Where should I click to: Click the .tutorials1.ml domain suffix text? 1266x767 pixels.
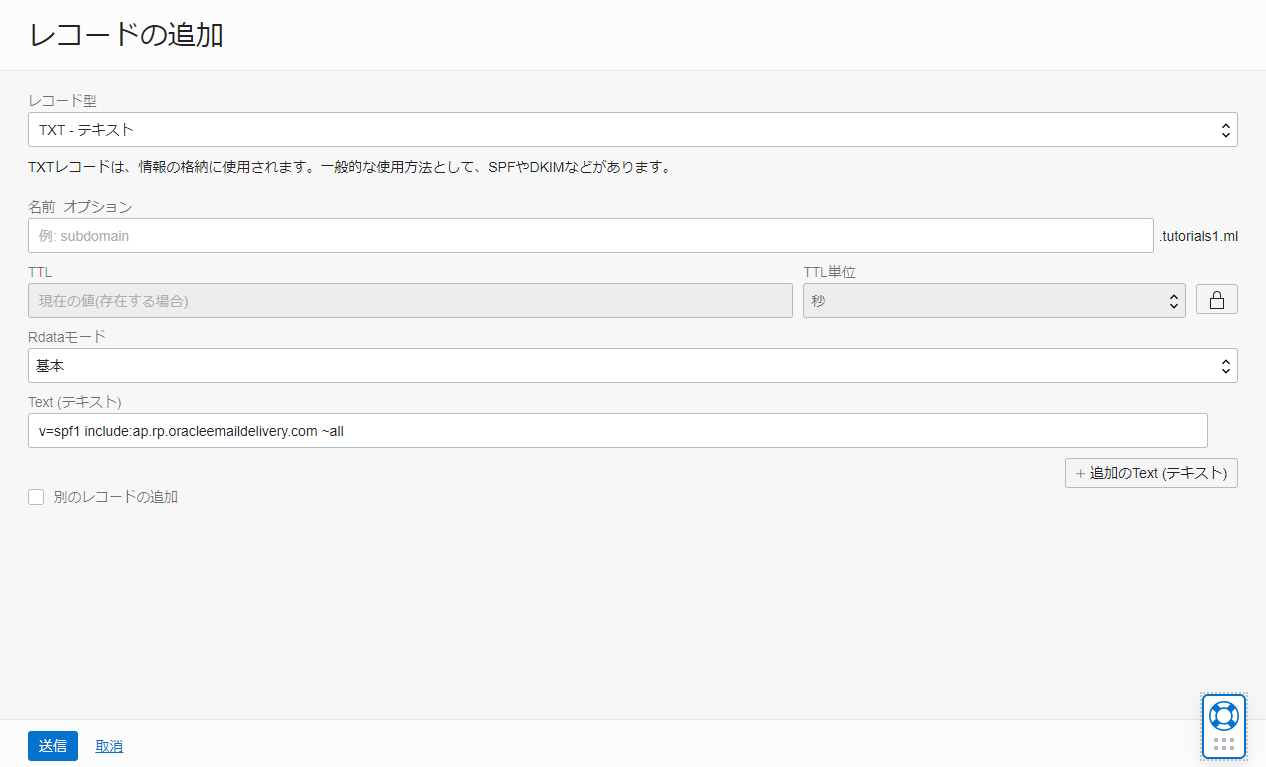pyautogui.click(x=1198, y=237)
